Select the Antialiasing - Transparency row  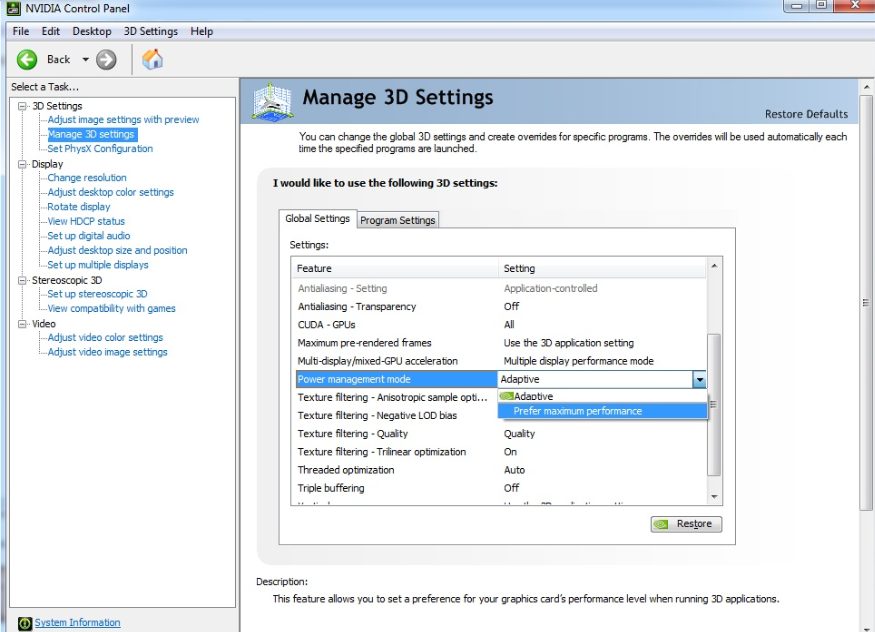[x=501, y=306]
